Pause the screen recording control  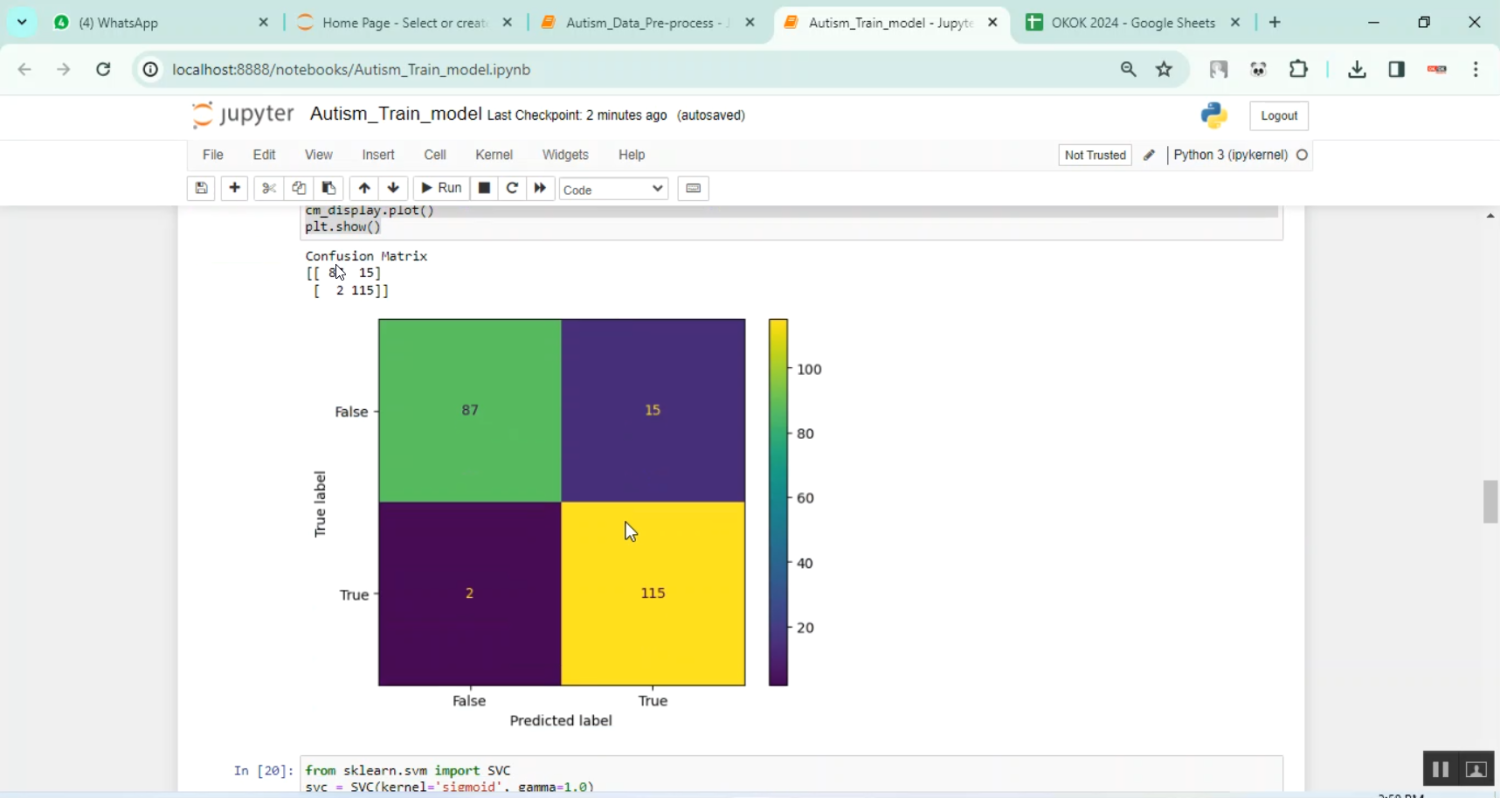(1440, 768)
